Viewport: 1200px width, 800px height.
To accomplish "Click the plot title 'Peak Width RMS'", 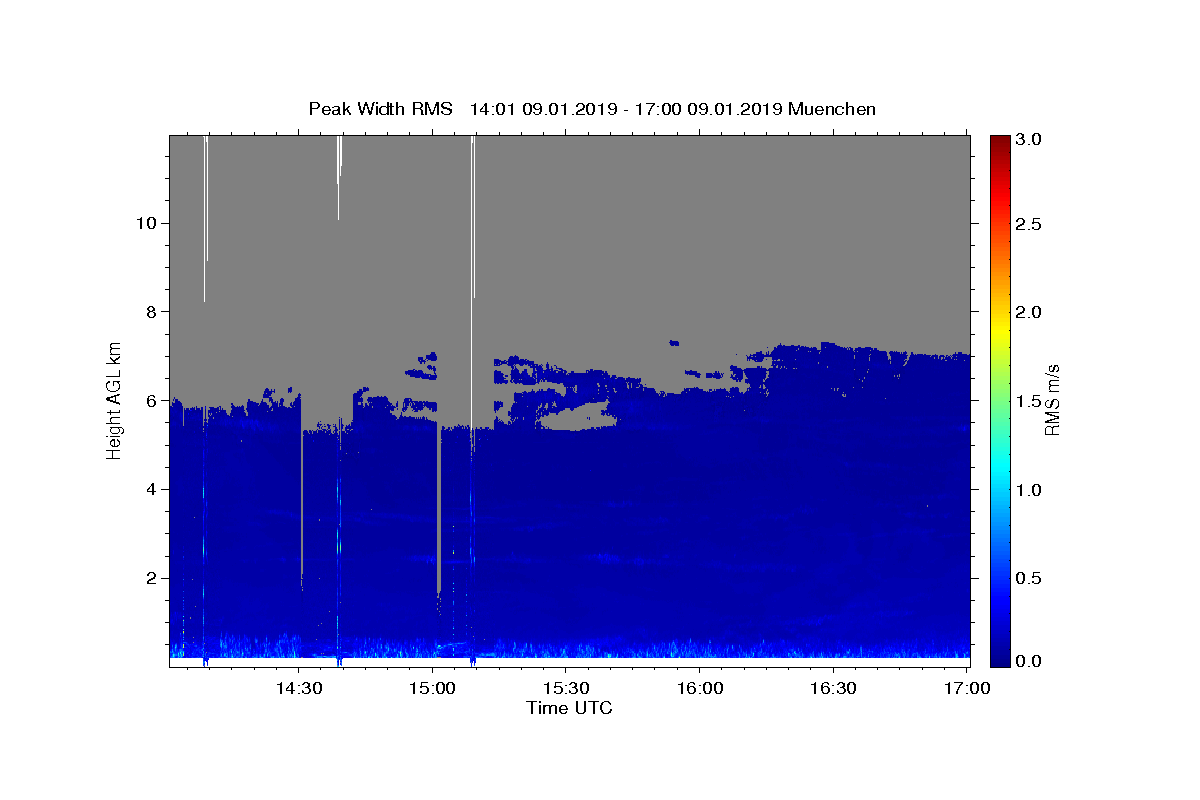I will pyautogui.click(x=380, y=109).
